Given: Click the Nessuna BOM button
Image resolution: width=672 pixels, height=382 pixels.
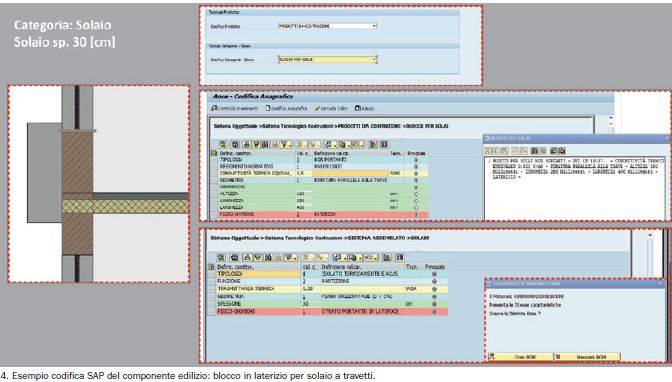Looking at the screenshot, I should pyautogui.click(x=587, y=357).
